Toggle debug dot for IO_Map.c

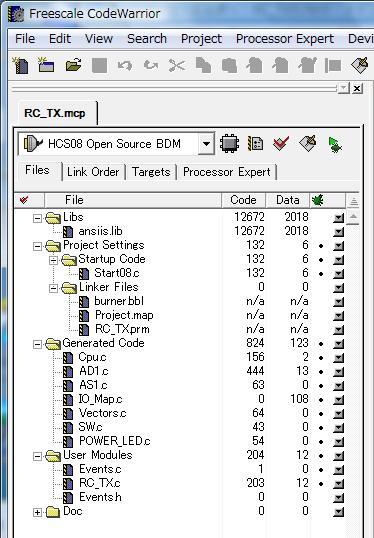coord(321,400)
